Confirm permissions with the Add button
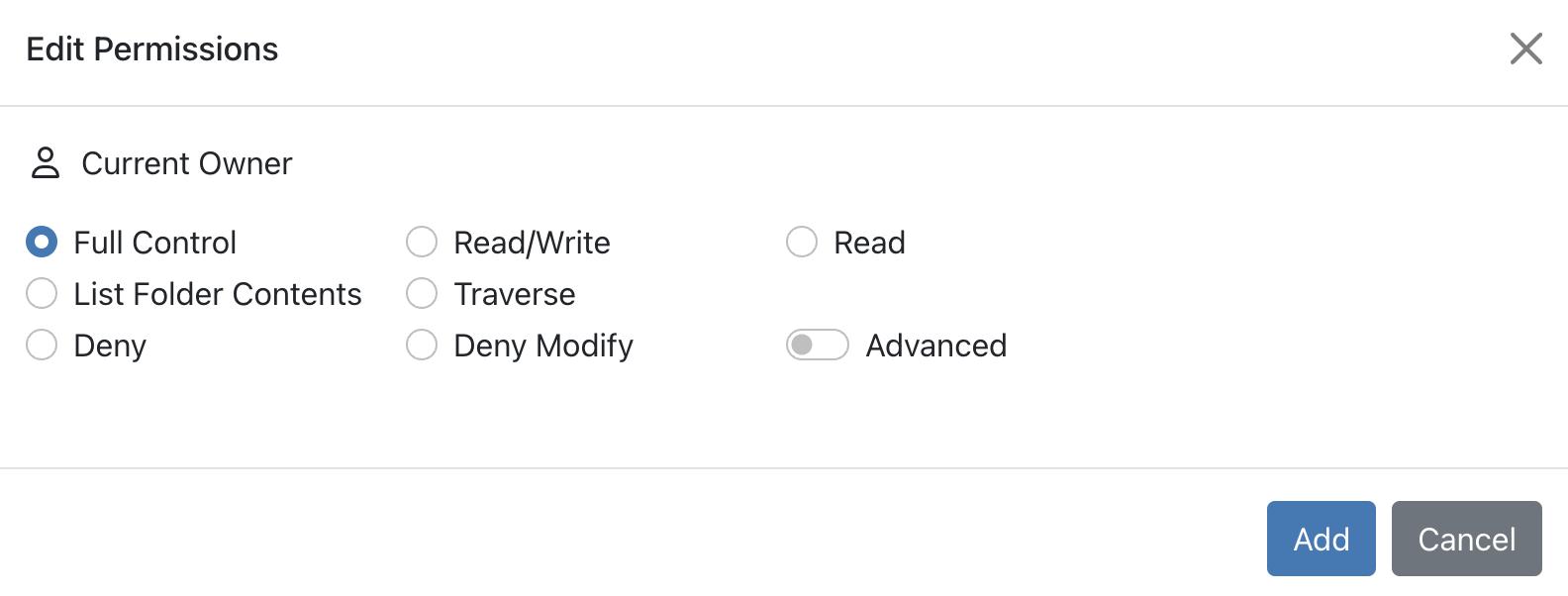Viewport: 1568px width, 596px height. 1321,539
